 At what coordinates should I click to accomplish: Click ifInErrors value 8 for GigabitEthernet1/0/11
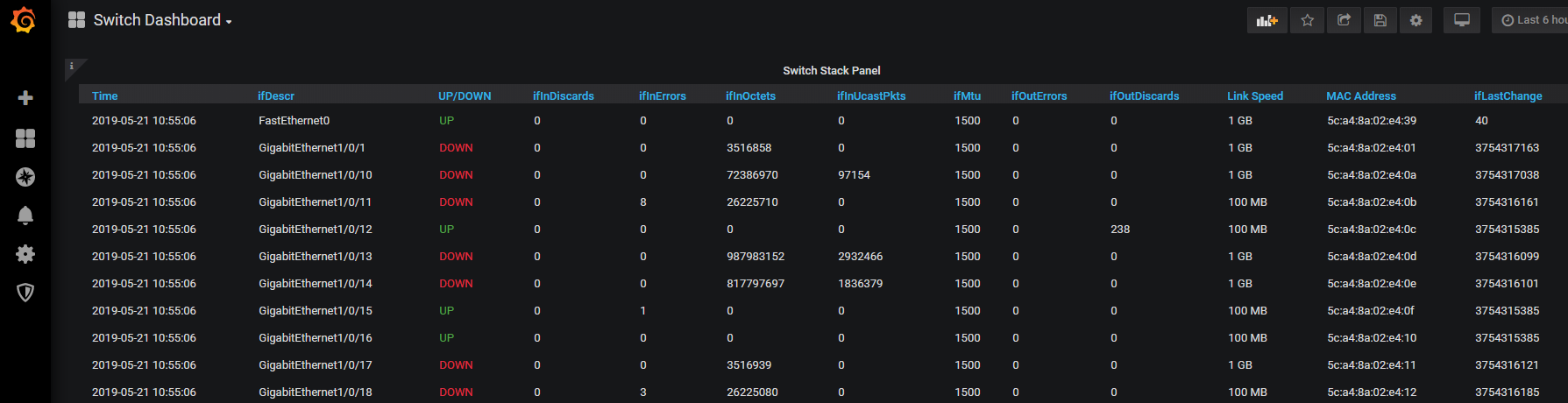click(643, 202)
